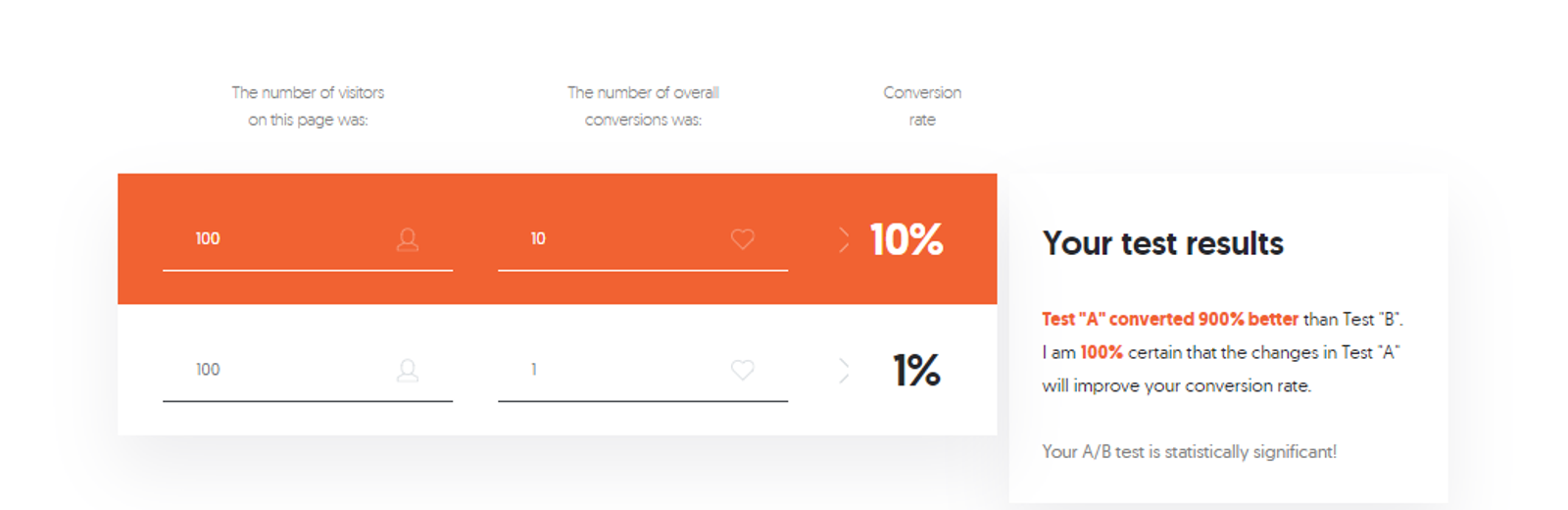Image resolution: width=1568 pixels, height=510 pixels.
Task: Click "Your A/B test is statistically significant!" message
Action: 1189,452
